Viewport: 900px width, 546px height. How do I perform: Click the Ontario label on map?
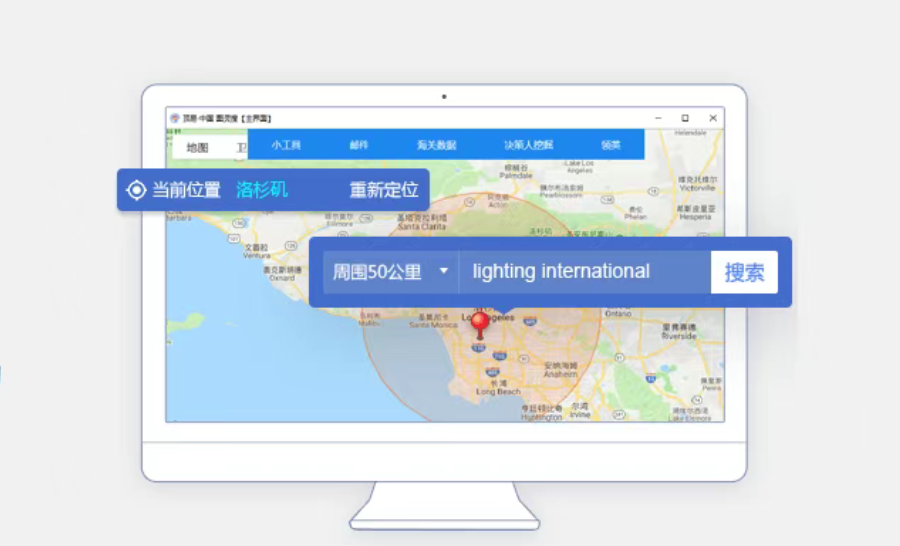tap(618, 313)
